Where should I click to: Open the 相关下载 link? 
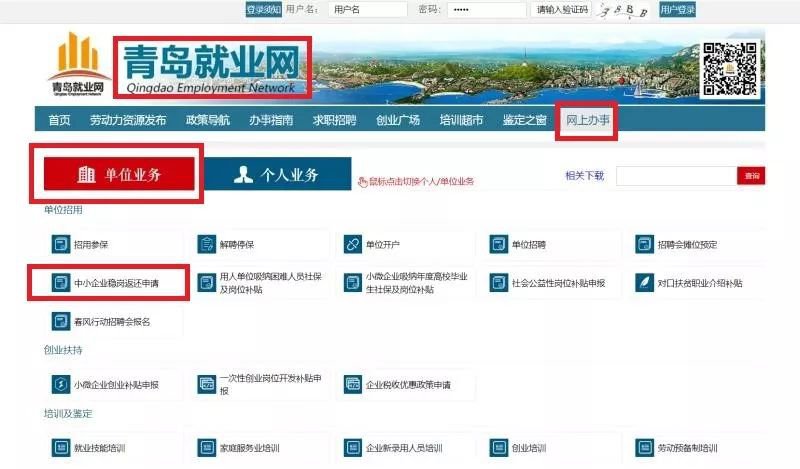coord(584,176)
